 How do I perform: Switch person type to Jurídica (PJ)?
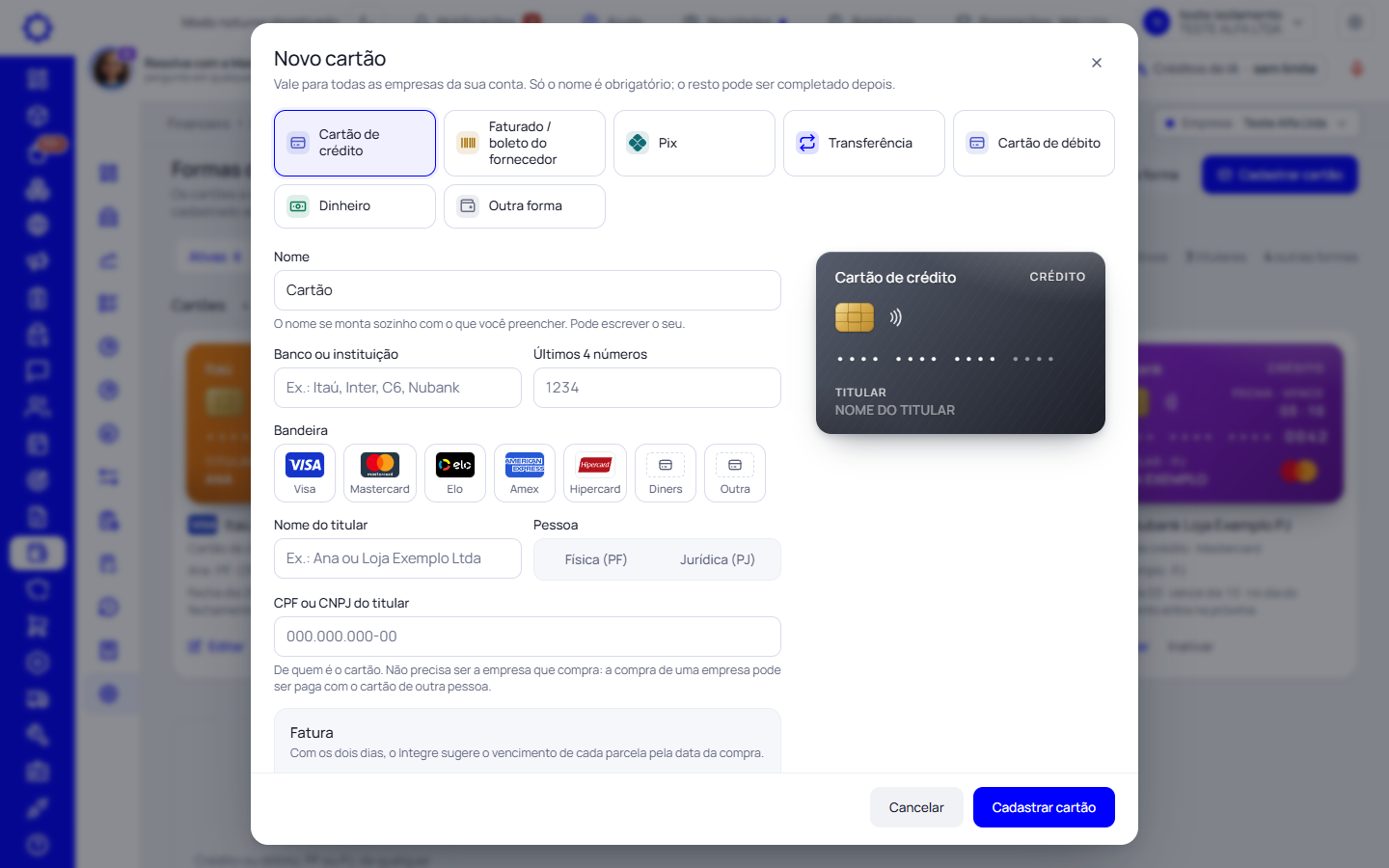(718, 559)
